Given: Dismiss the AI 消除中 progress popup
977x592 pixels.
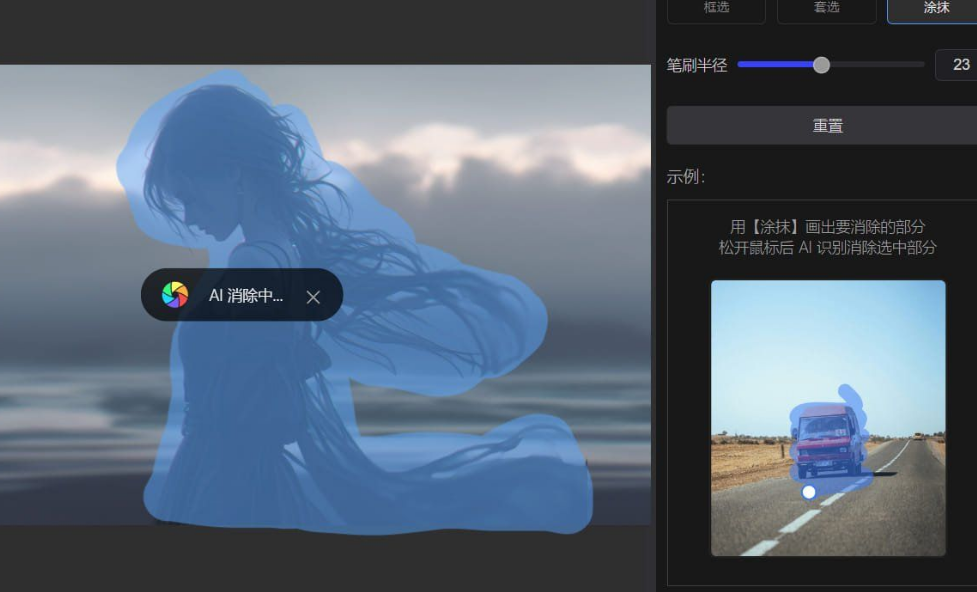Looking at the screenshot, I should pos(313,297).
